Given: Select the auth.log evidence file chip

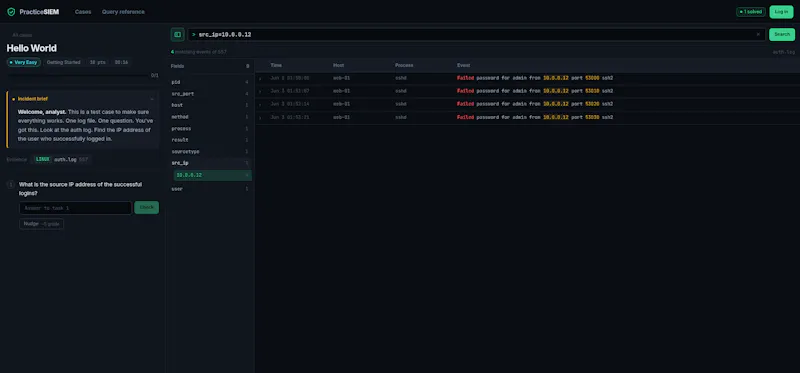Looking at the screenshot, I should 61,159.
